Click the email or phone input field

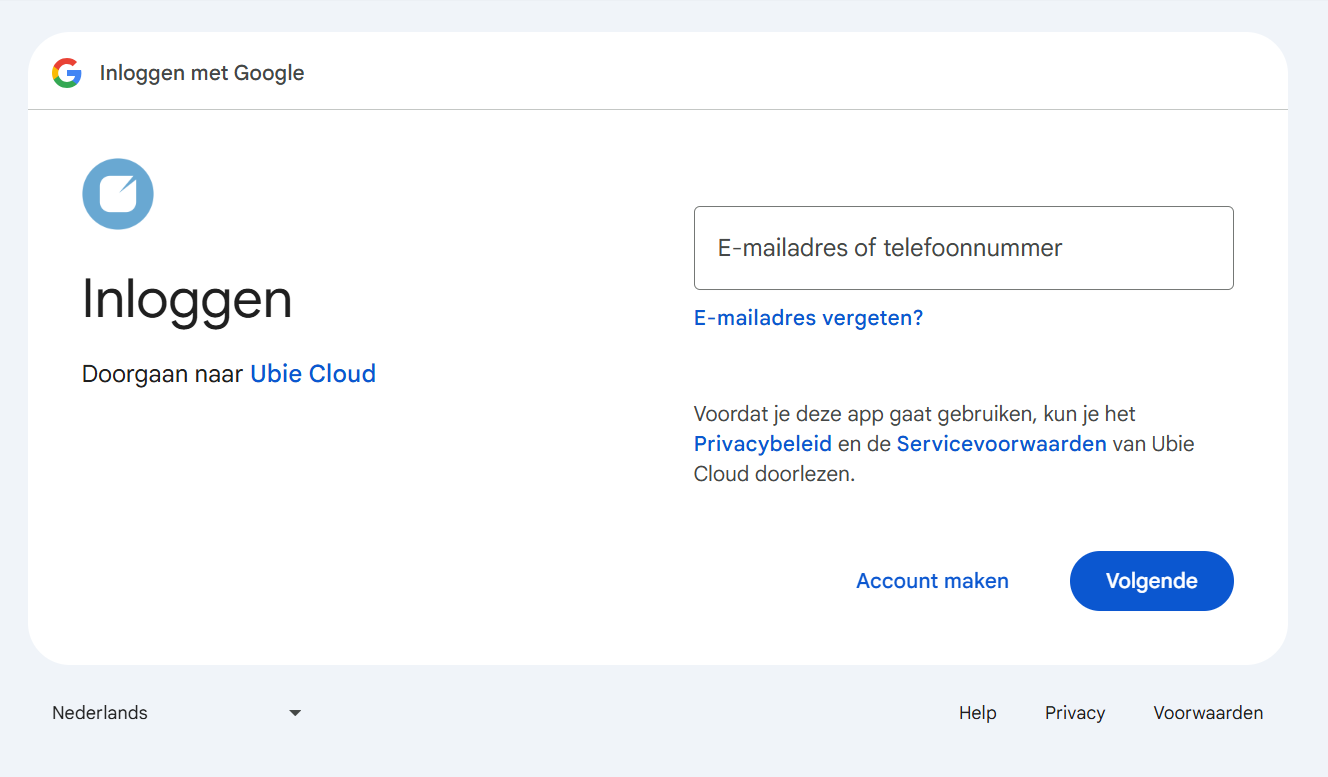[x=963, y=247]
